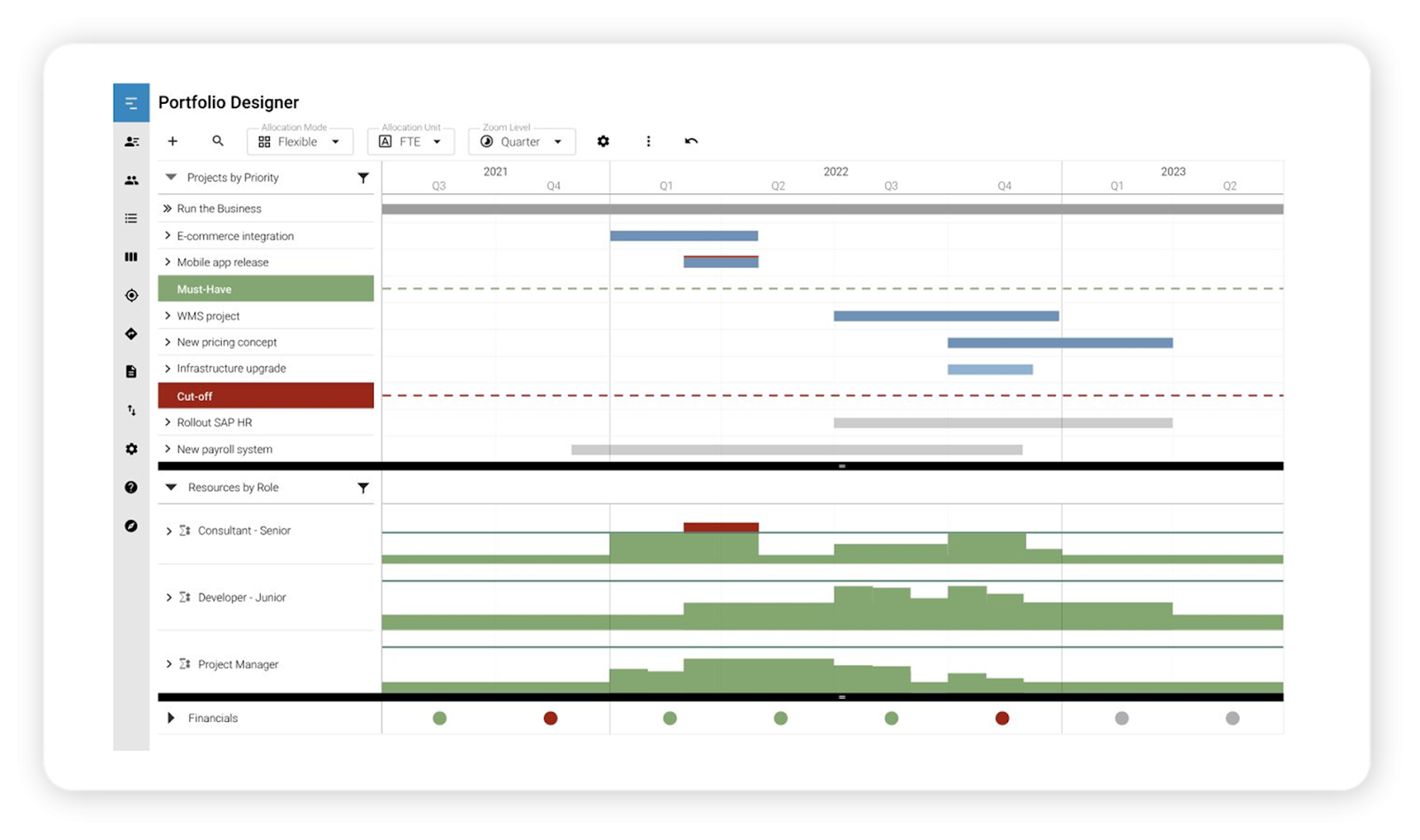Screen dimensions: 1420x840
Task: Click the red financial status dot under Q4 2022
Action: click(x=1002, y=718)
